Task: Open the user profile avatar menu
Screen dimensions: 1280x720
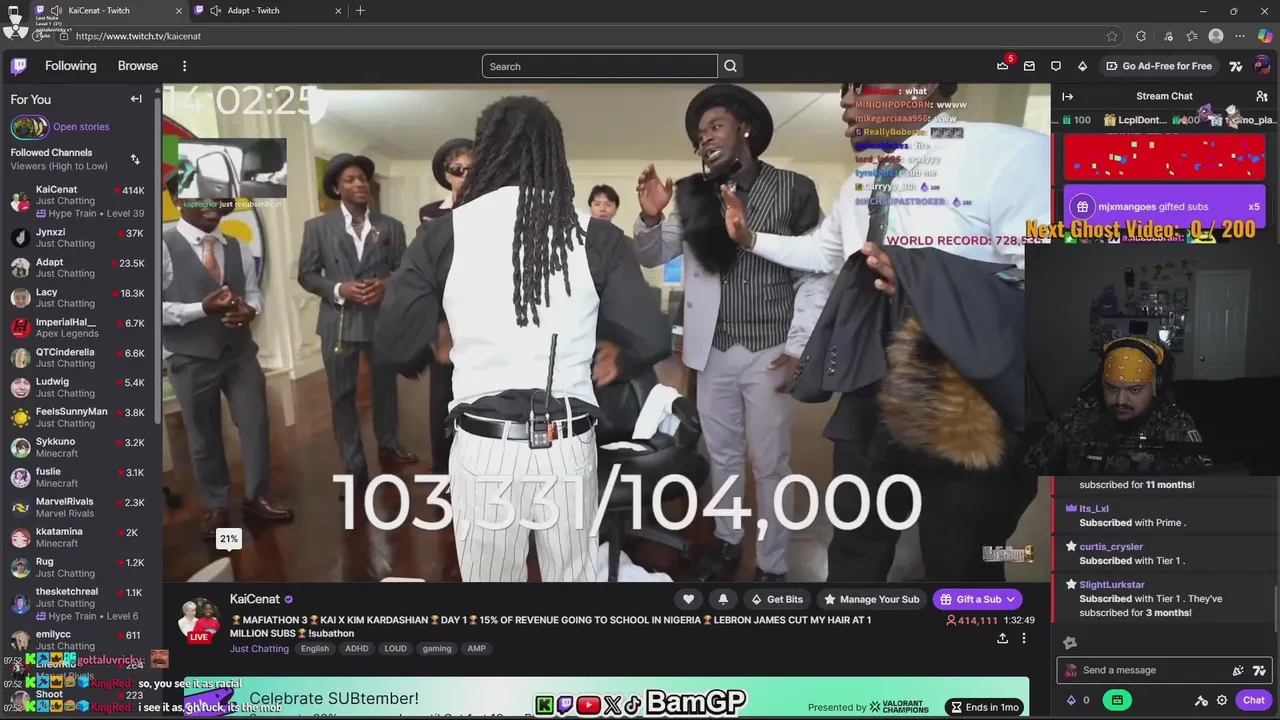Action: tap(1261, 66)
